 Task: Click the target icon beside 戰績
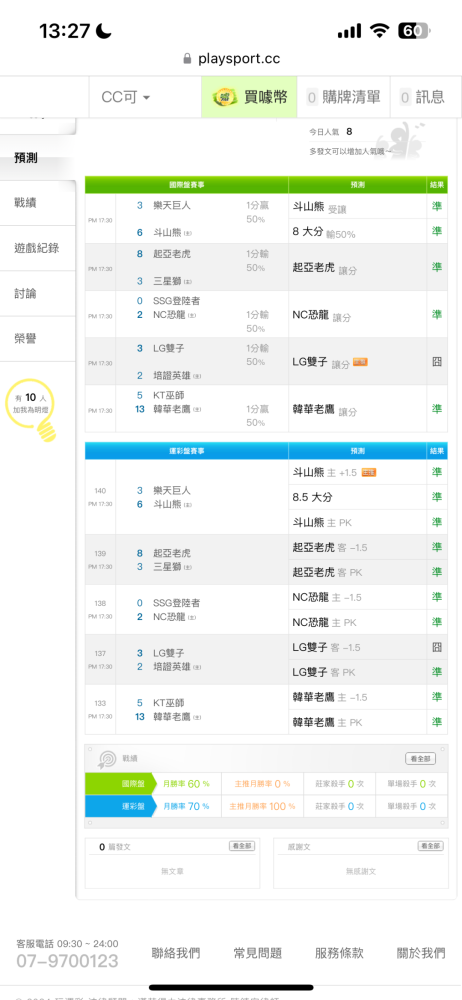tap(107, 759)
